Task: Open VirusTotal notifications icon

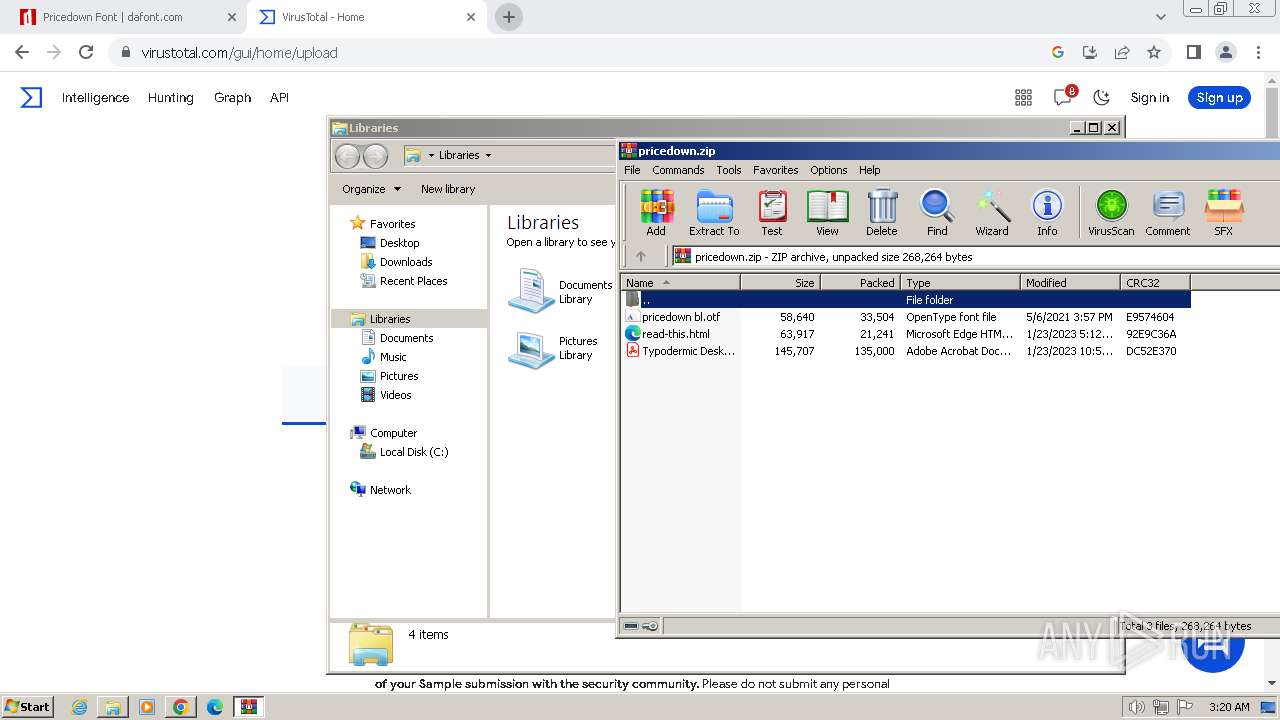Action: coord(1063,97)
